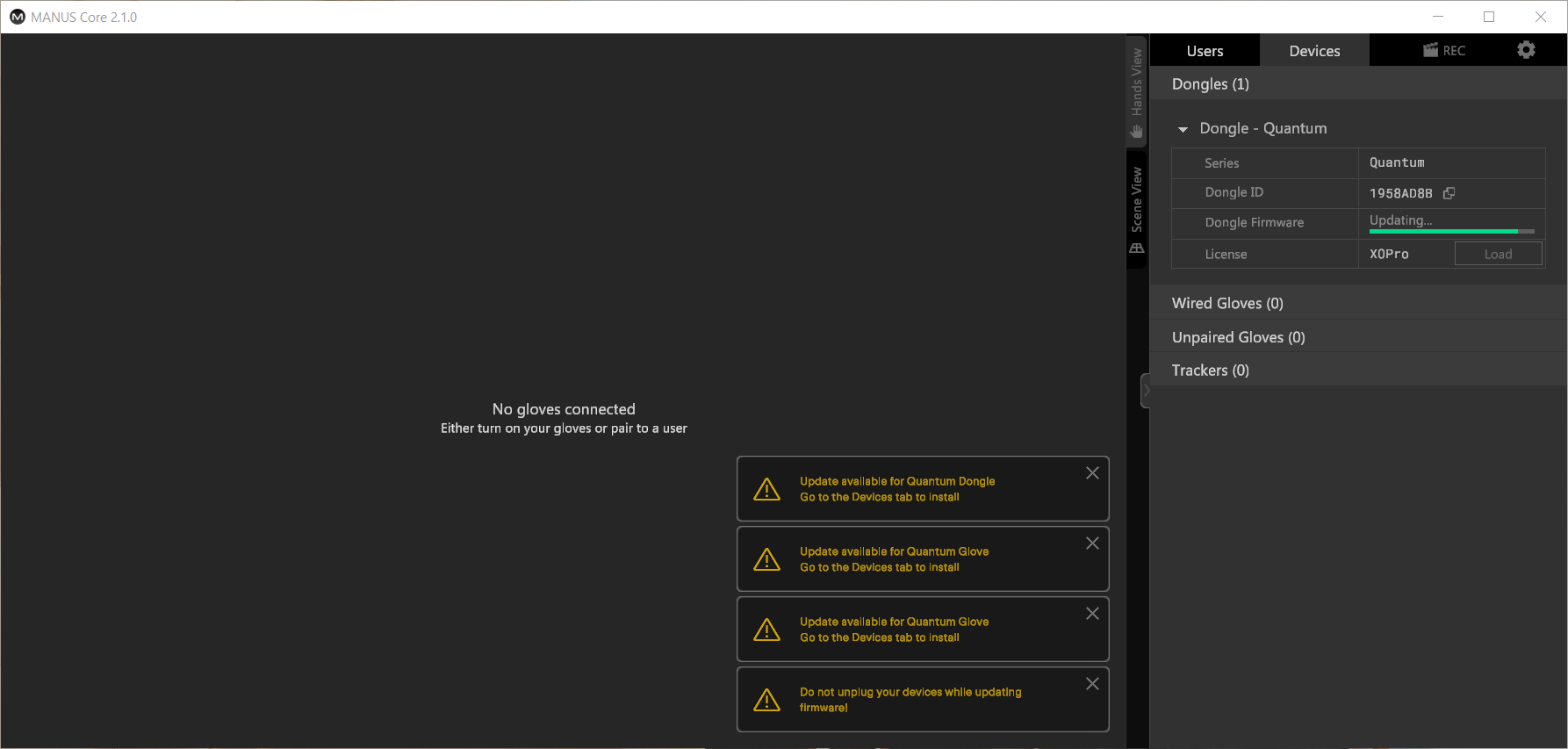This screenshot has width=1568, height=749.
Task: Copy the Dongle ID with copy icon
Action: (1449, 193)
